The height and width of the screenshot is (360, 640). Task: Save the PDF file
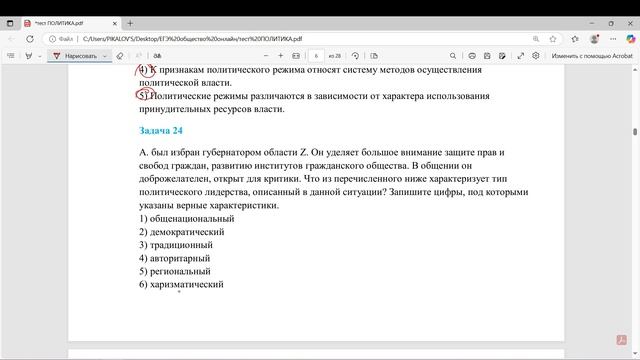click(x=487, y=56)
